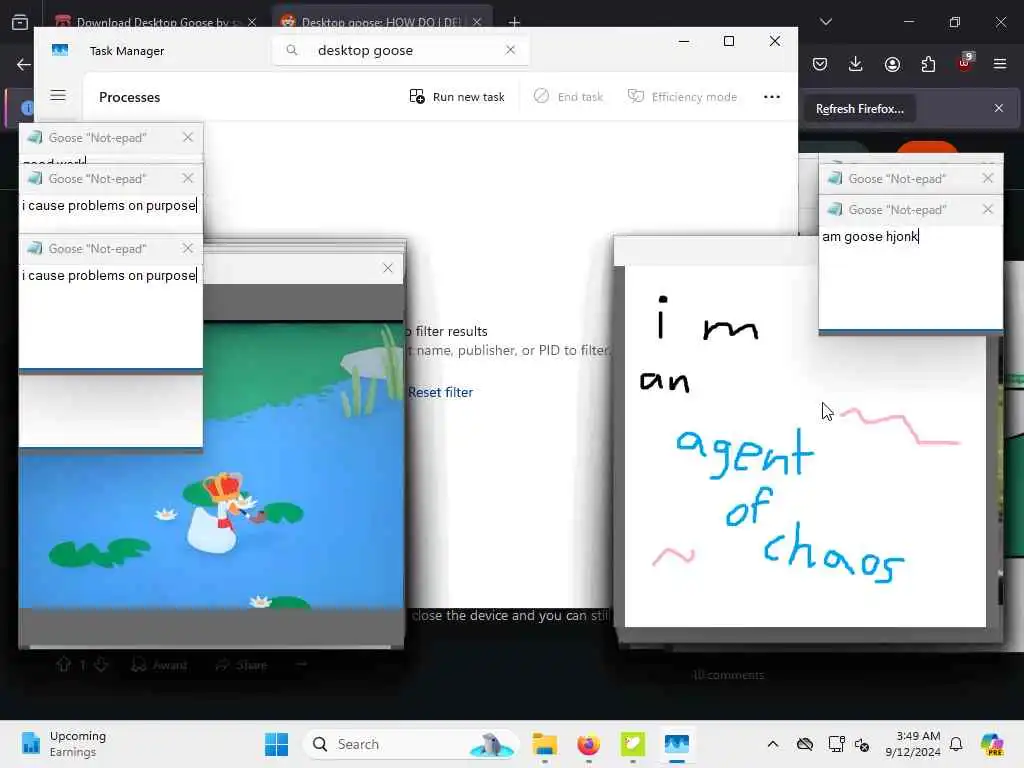Open File Explorer from the taskbar
This screenshot has width=1024, height=768.
[545, 744]
